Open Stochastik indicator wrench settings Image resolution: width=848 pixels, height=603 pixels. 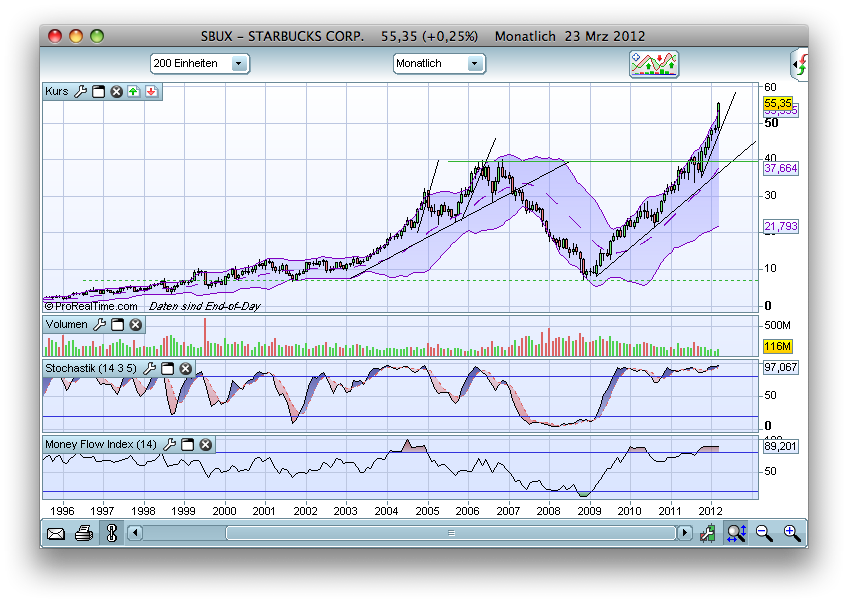point(149,368)
